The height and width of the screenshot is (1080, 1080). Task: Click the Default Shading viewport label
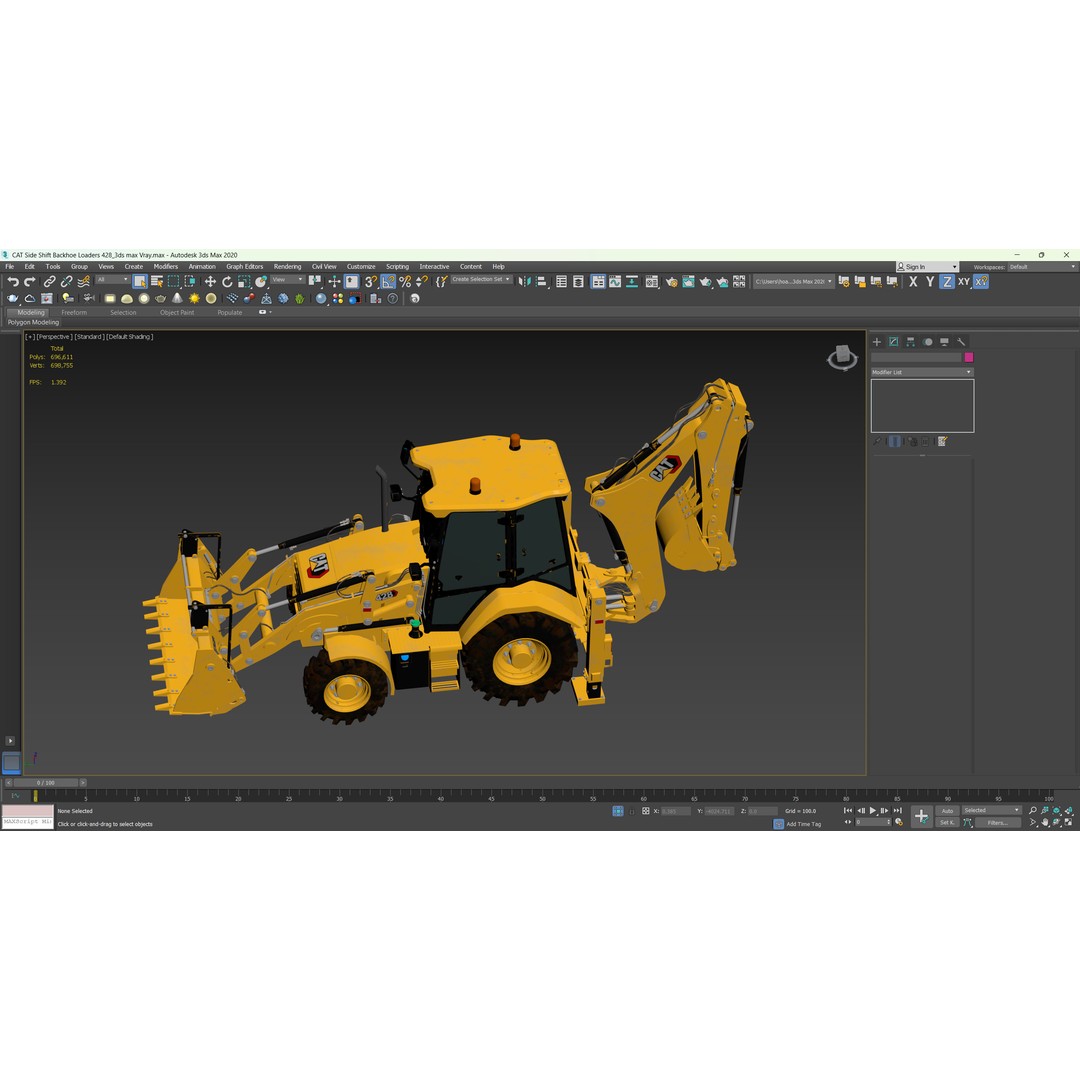click(x=129, y=337)
